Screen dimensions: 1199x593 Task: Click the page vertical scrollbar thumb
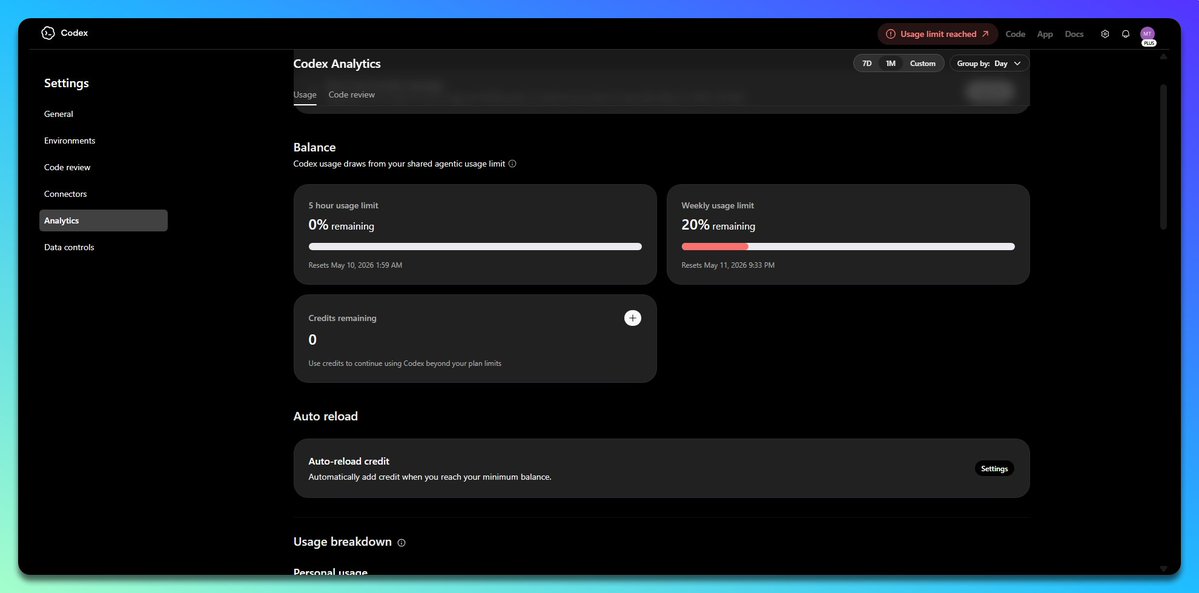click(x=1164, y=156)
